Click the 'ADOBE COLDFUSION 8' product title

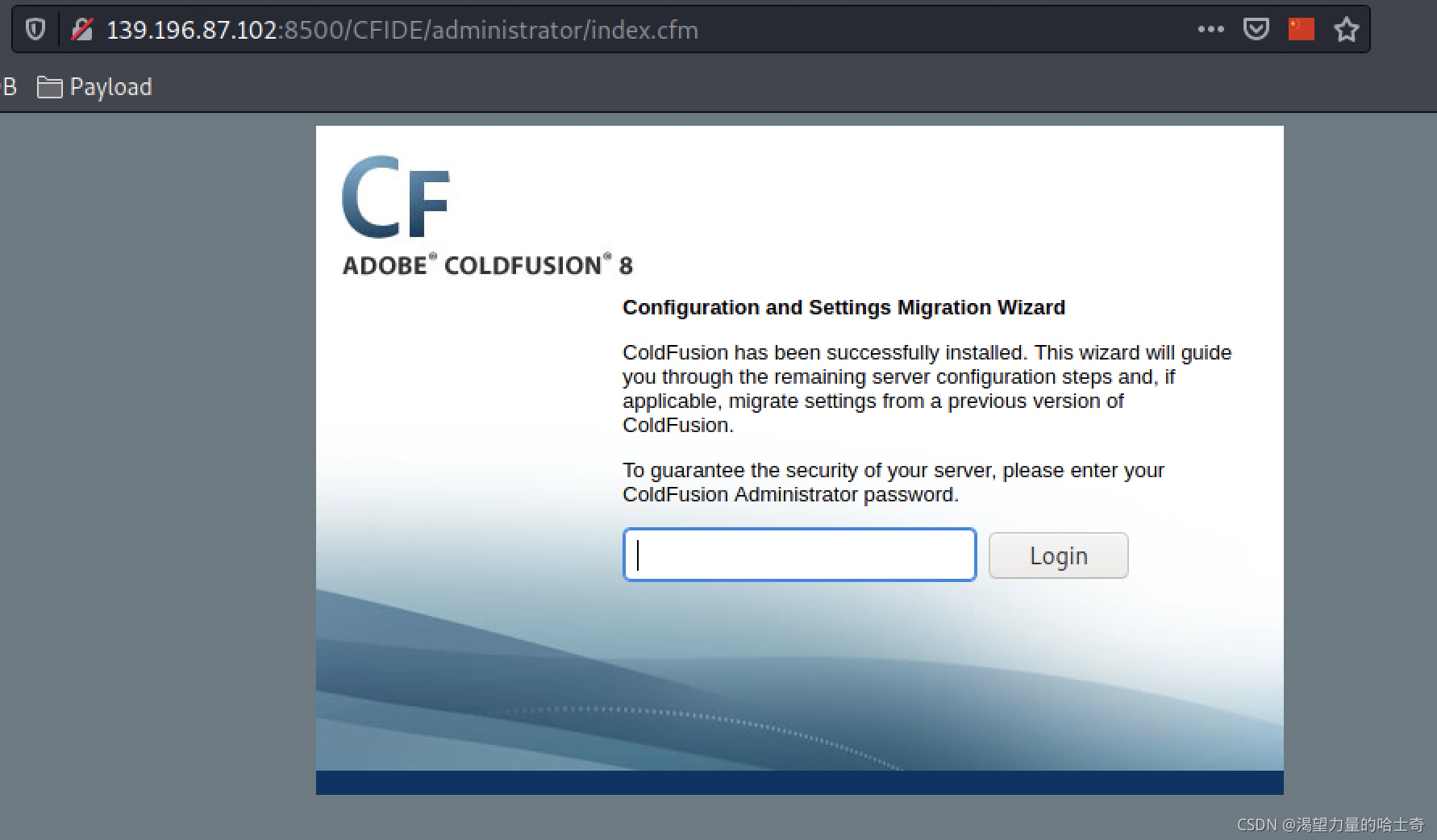click(488, 265)
